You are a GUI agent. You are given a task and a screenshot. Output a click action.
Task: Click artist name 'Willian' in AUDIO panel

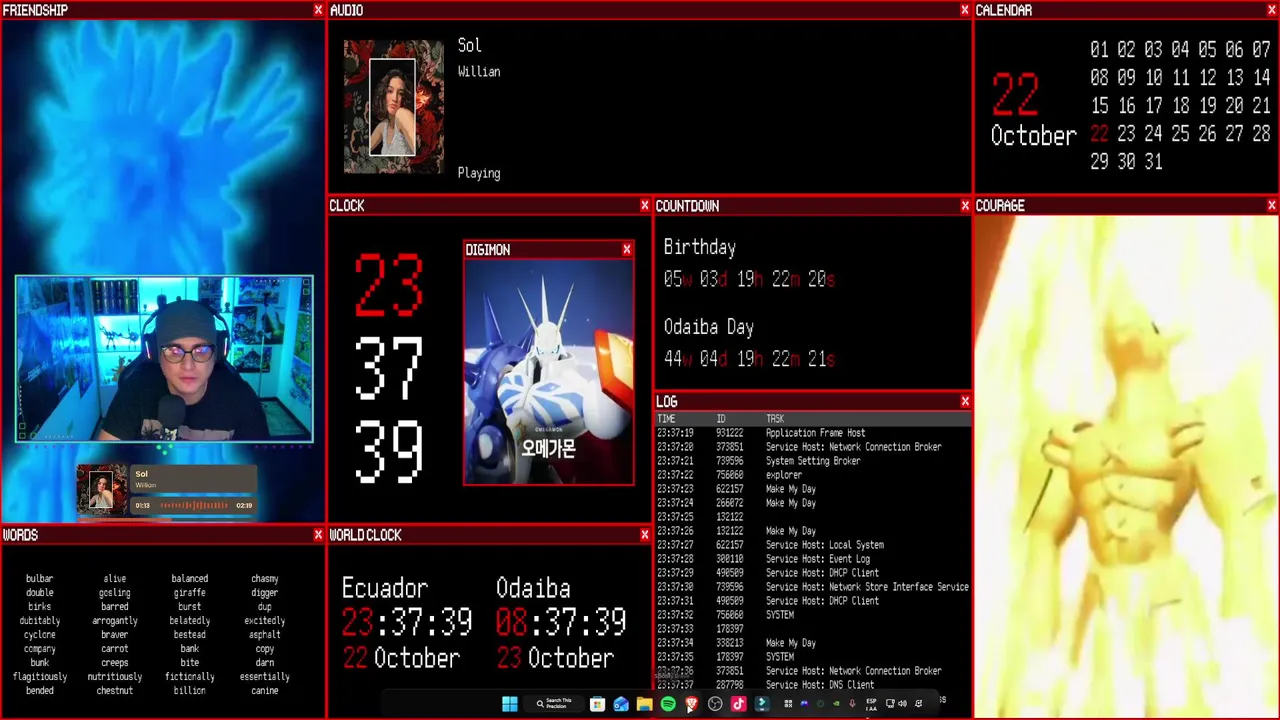(x=479, y=72)
